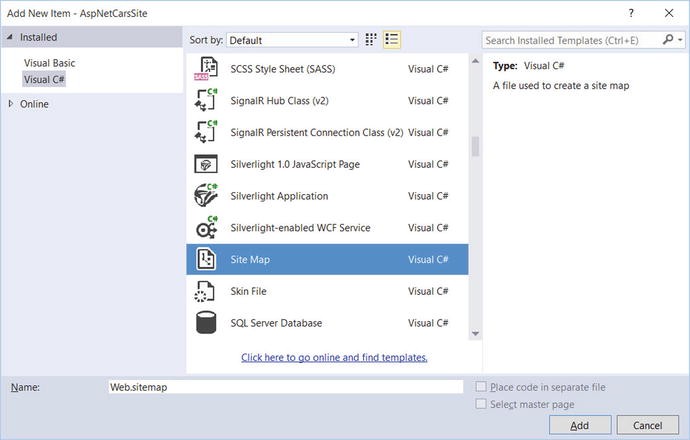Click the SignalR Persistent Connection Class icon

206,132
